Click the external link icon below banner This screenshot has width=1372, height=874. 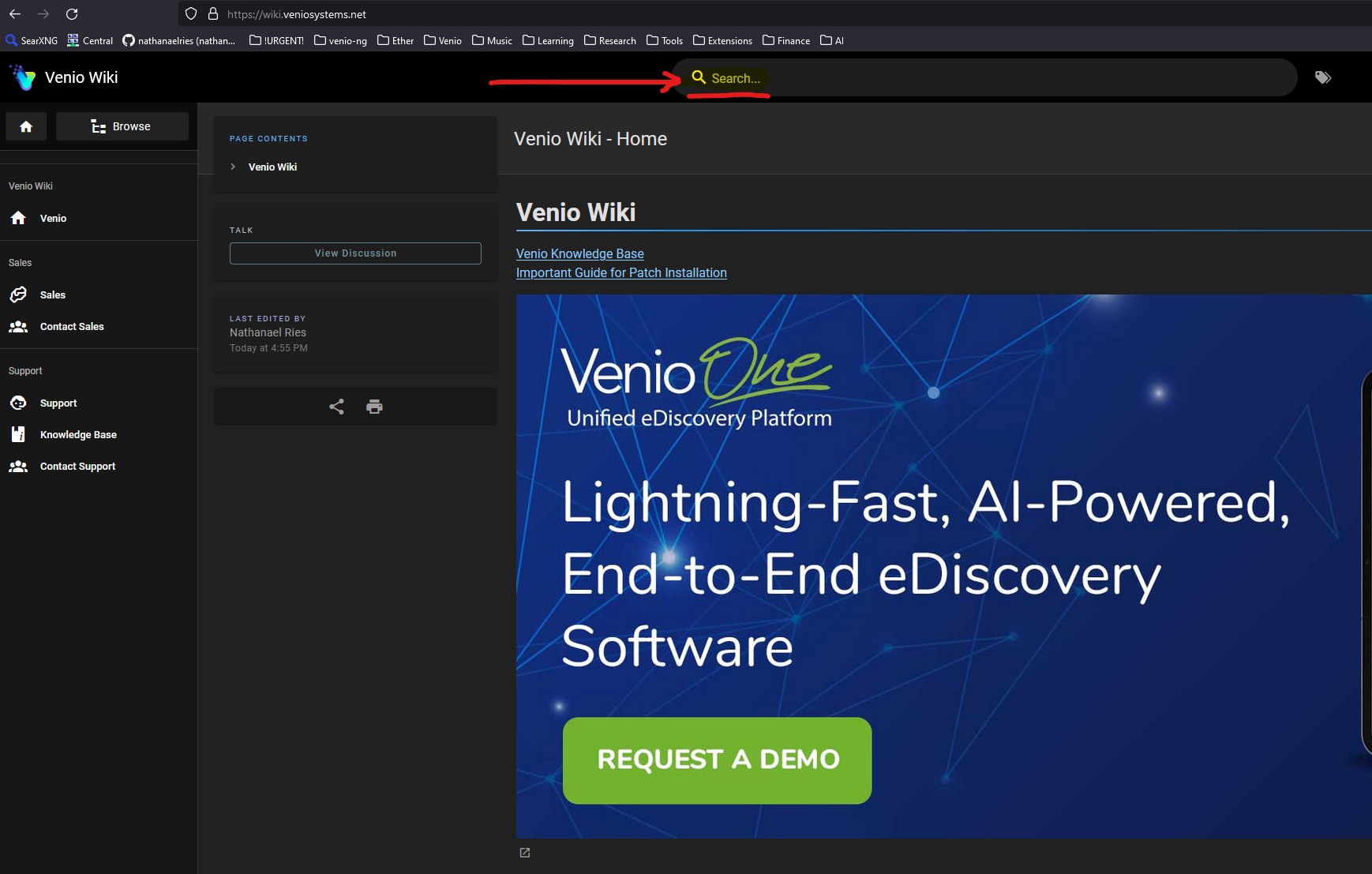(x=525, y=853)
